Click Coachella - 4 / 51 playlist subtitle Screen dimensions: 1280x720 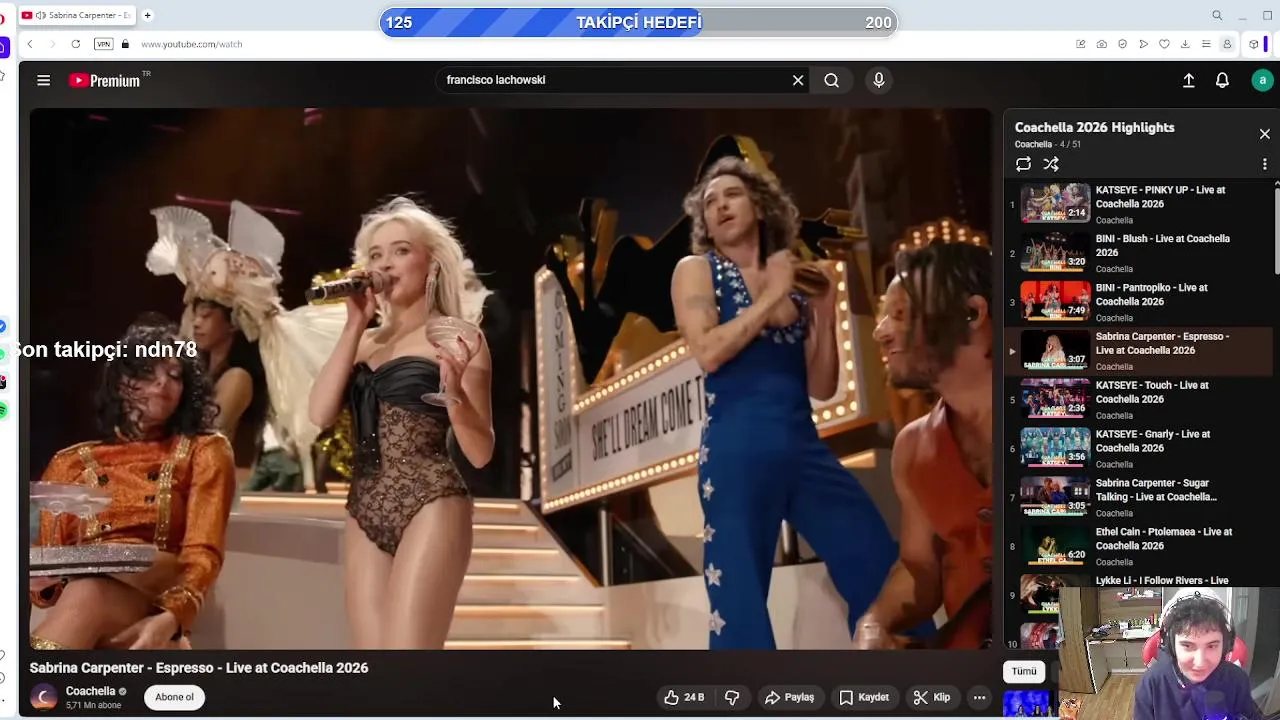coord(1048,144)
